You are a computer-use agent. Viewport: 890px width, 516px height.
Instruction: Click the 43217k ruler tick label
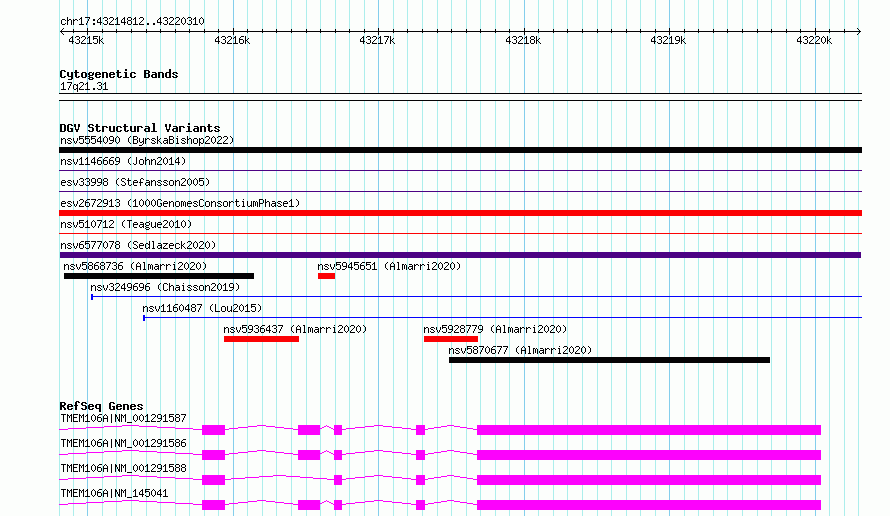377,40
